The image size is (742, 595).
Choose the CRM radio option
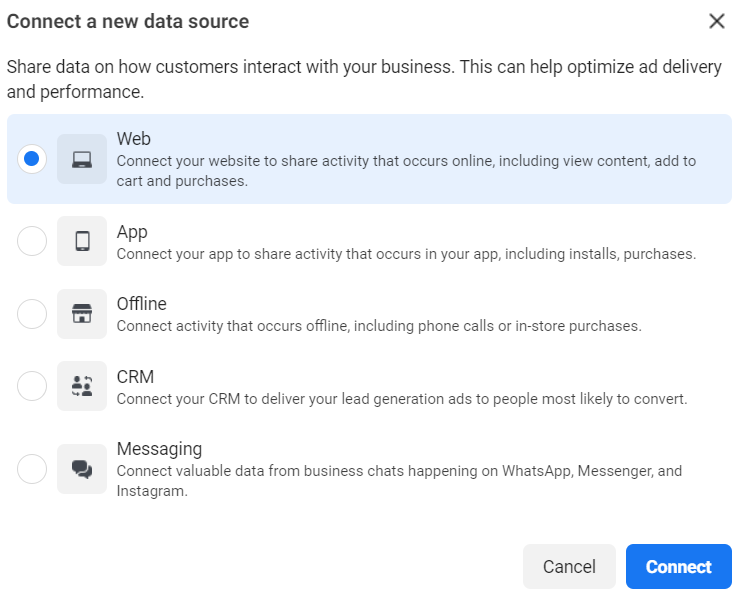[x=32, y=386]
